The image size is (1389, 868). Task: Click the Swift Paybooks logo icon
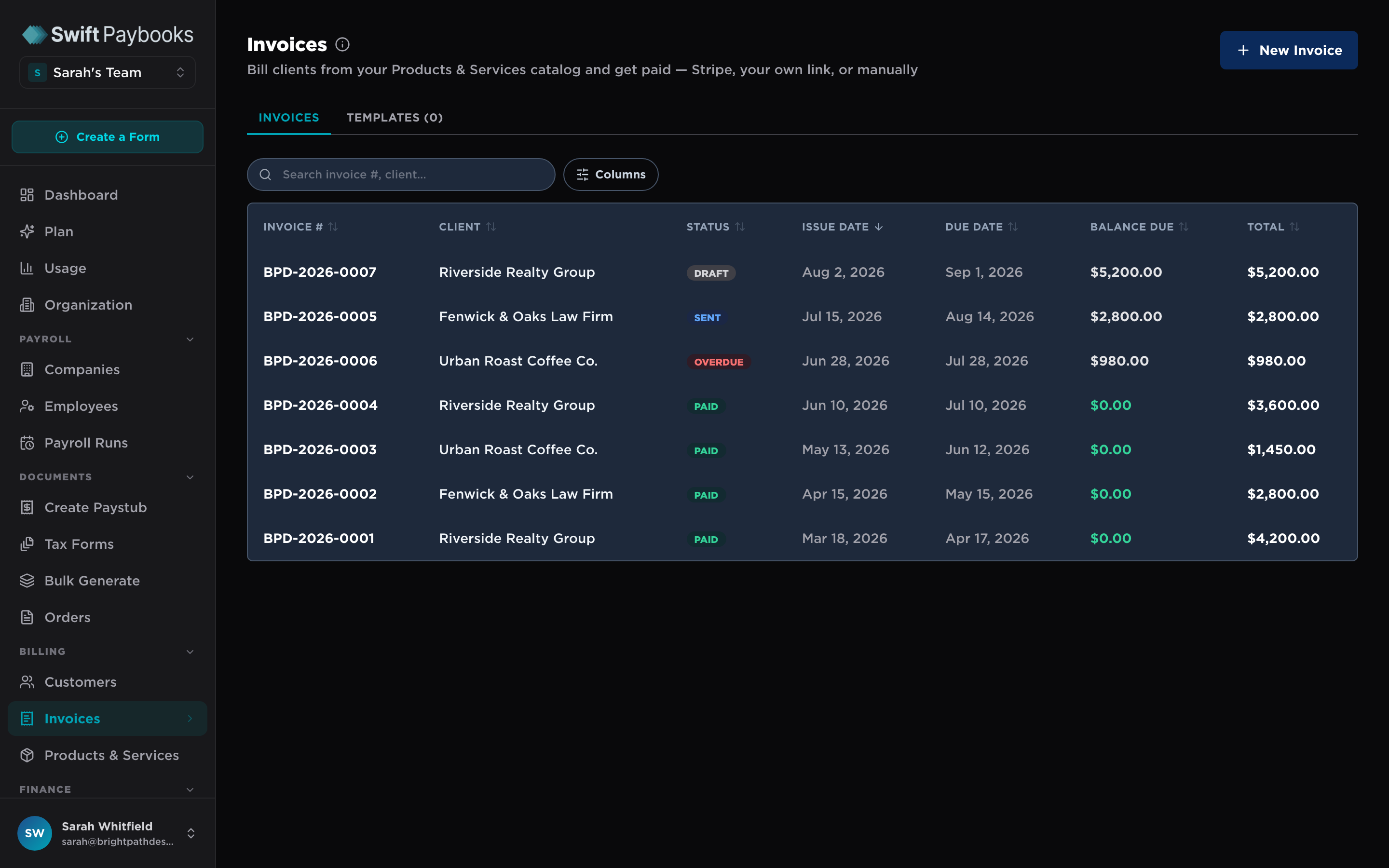click(34, 35)
